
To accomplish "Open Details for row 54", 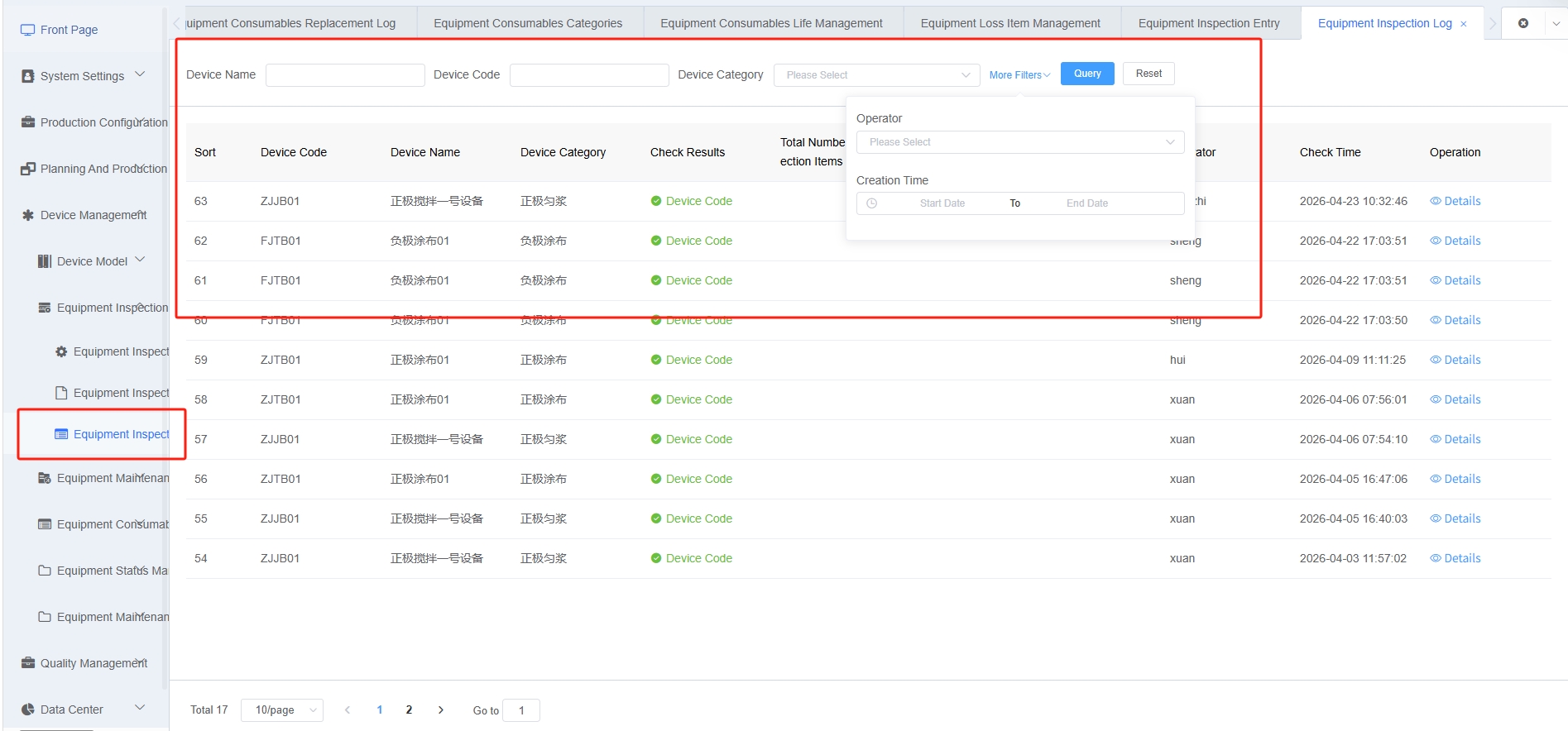I will pos(1455,558).
